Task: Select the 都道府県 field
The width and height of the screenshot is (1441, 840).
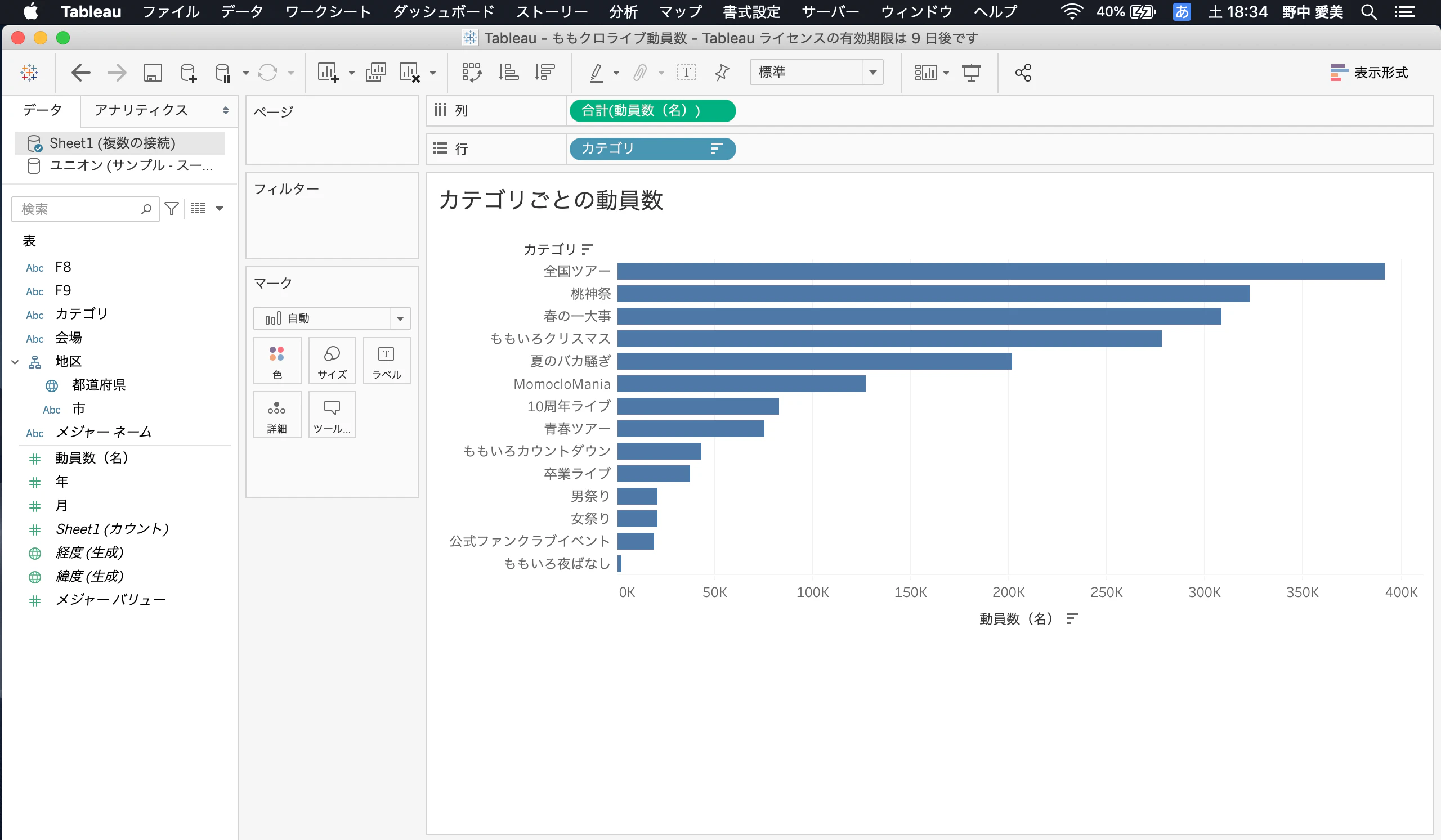Action: coord(99,385)
